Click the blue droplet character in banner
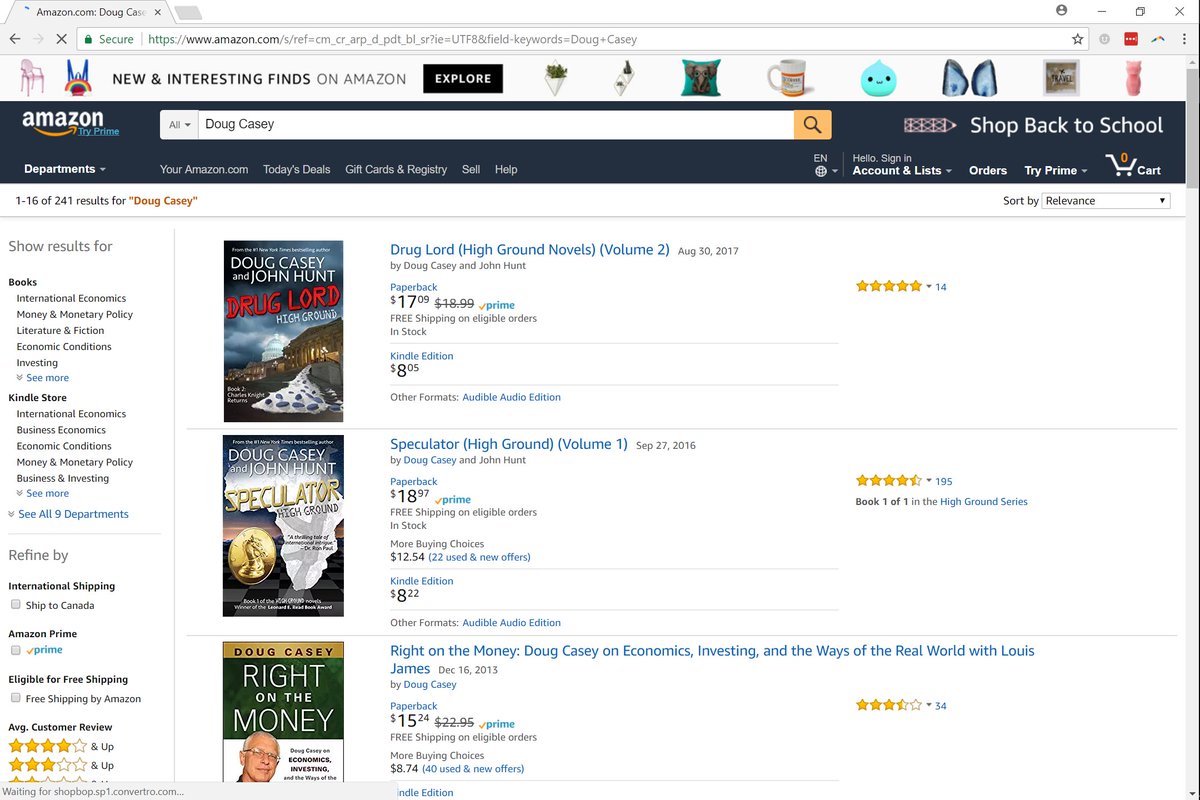Screen dimensions: 1200x800 coord(878,79)
